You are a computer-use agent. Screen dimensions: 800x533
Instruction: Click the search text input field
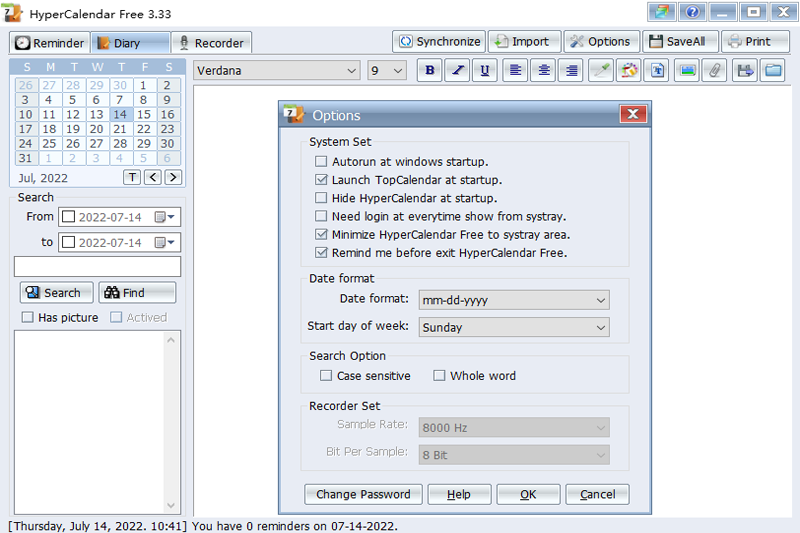point(97,266)
